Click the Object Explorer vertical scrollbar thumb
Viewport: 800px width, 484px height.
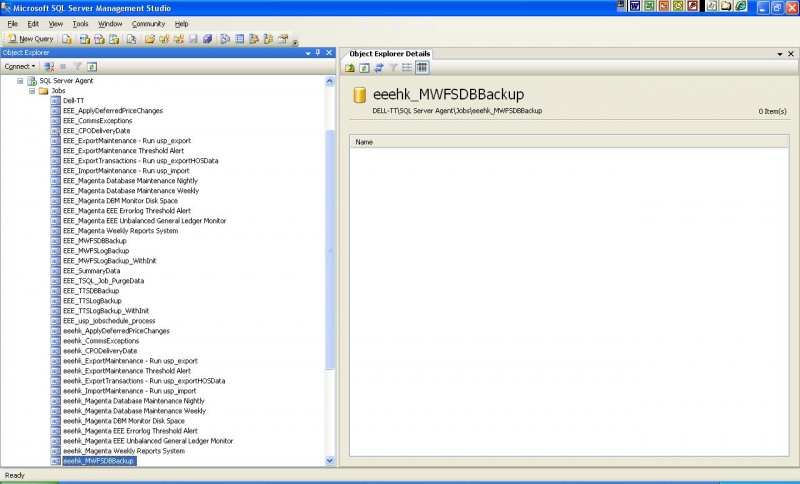330,249
